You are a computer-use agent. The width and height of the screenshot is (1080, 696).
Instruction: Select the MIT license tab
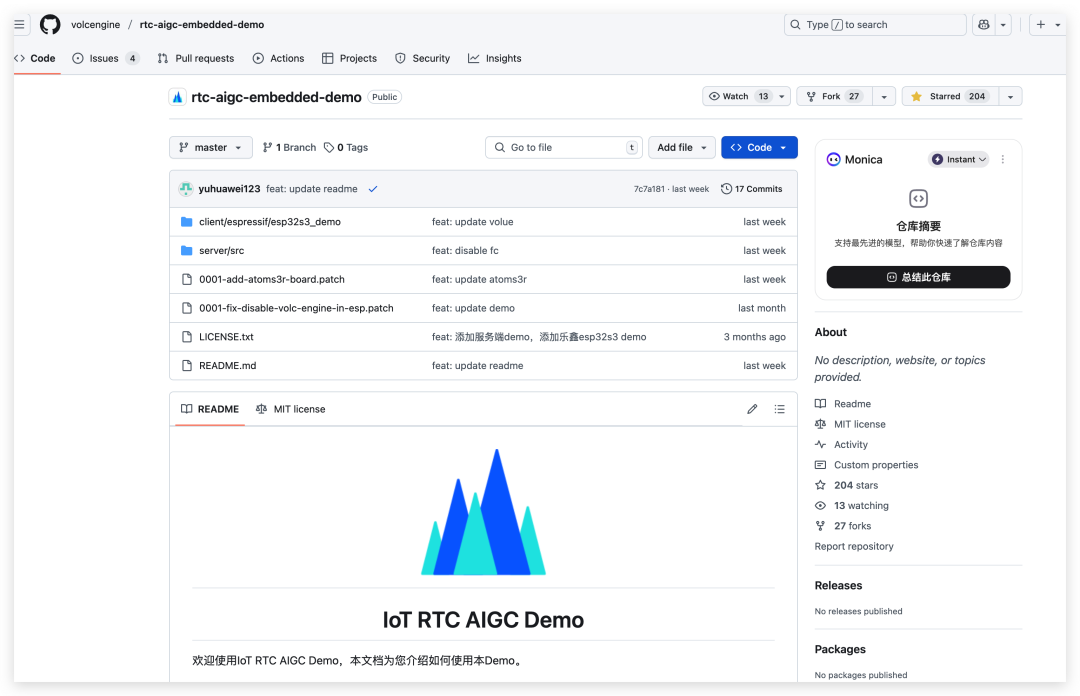coord(290,409)
